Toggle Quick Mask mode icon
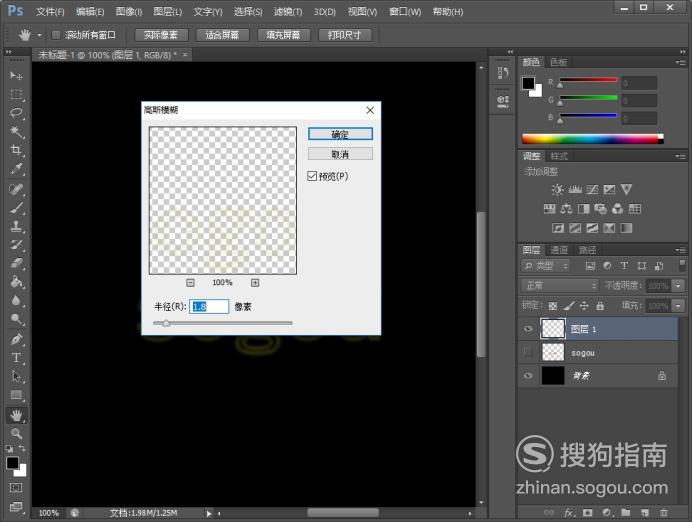Image resolution: width=692 pixels, height=522 pixels. pyautogui.click(x=16, y=488)
